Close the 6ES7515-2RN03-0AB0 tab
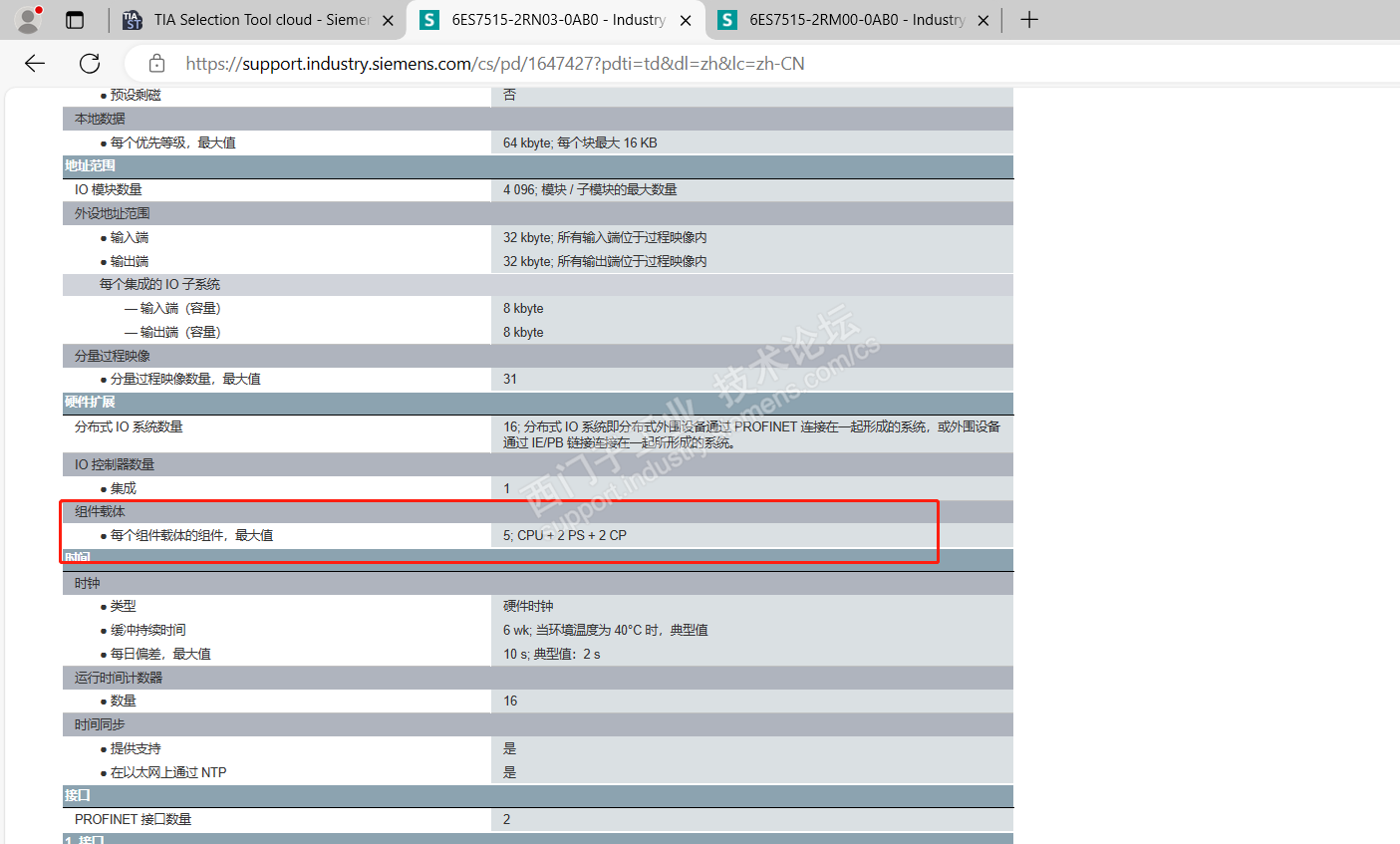Viewport: 1400px width, 844px height. (686, 20)
